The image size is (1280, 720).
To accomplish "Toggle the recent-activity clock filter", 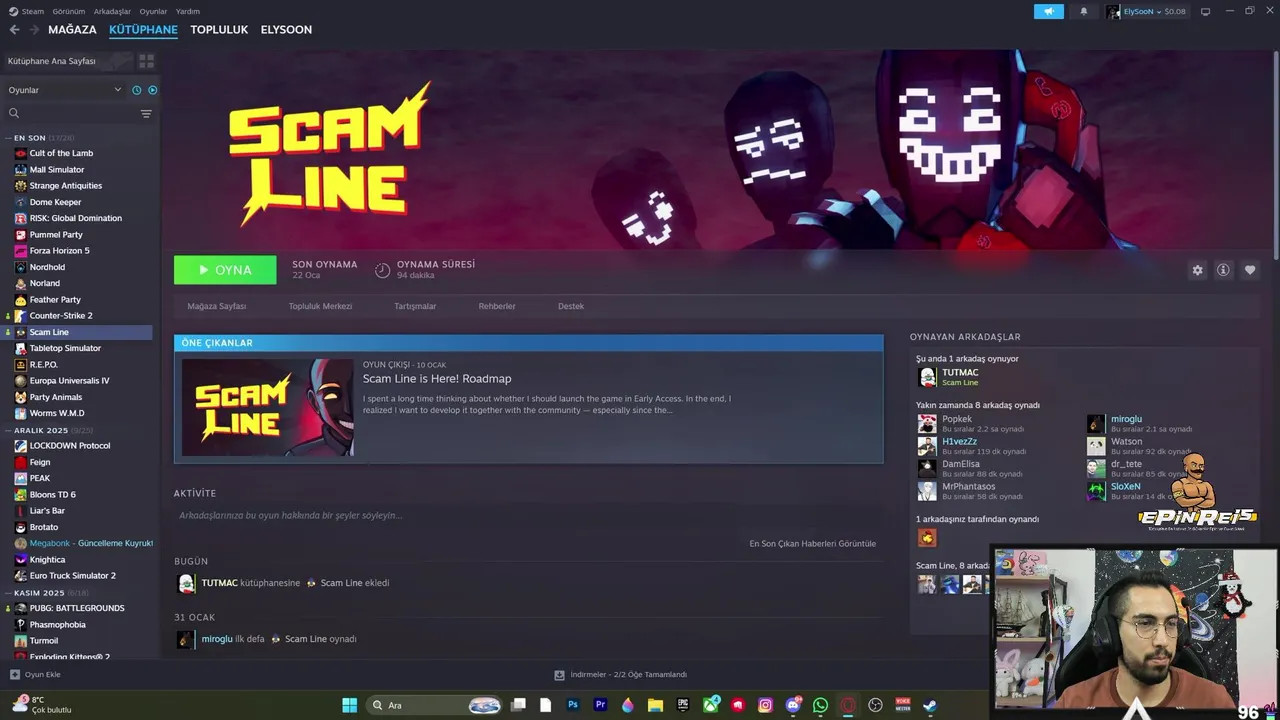I will coord(137,90).
